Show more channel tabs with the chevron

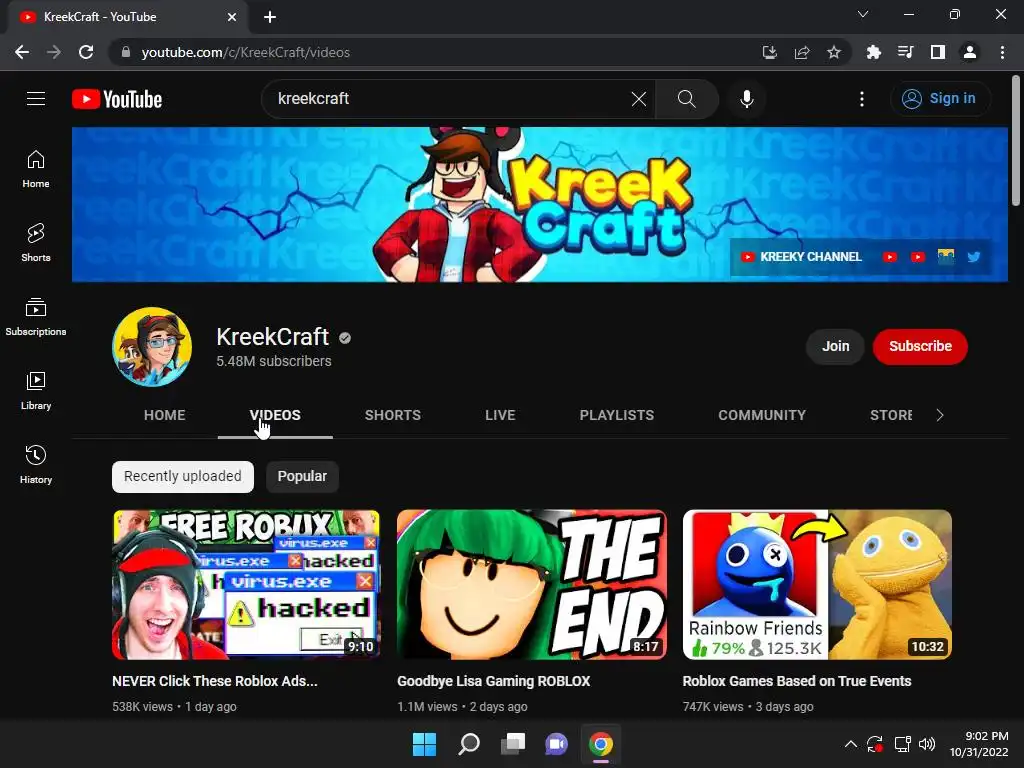(x=940, y=415)
